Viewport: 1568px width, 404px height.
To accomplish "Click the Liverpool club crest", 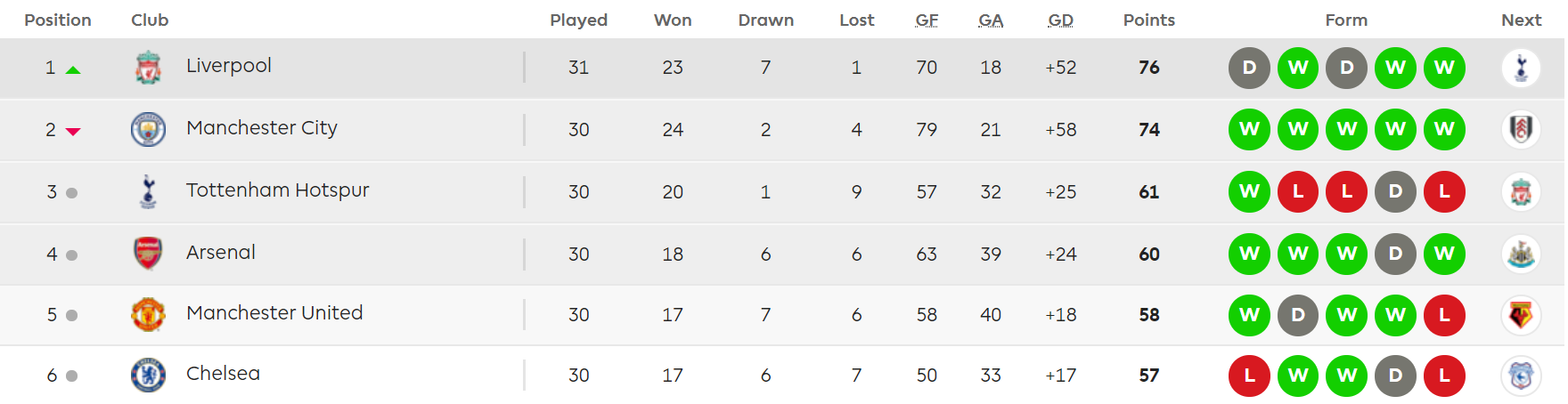I will pos(148,68).
